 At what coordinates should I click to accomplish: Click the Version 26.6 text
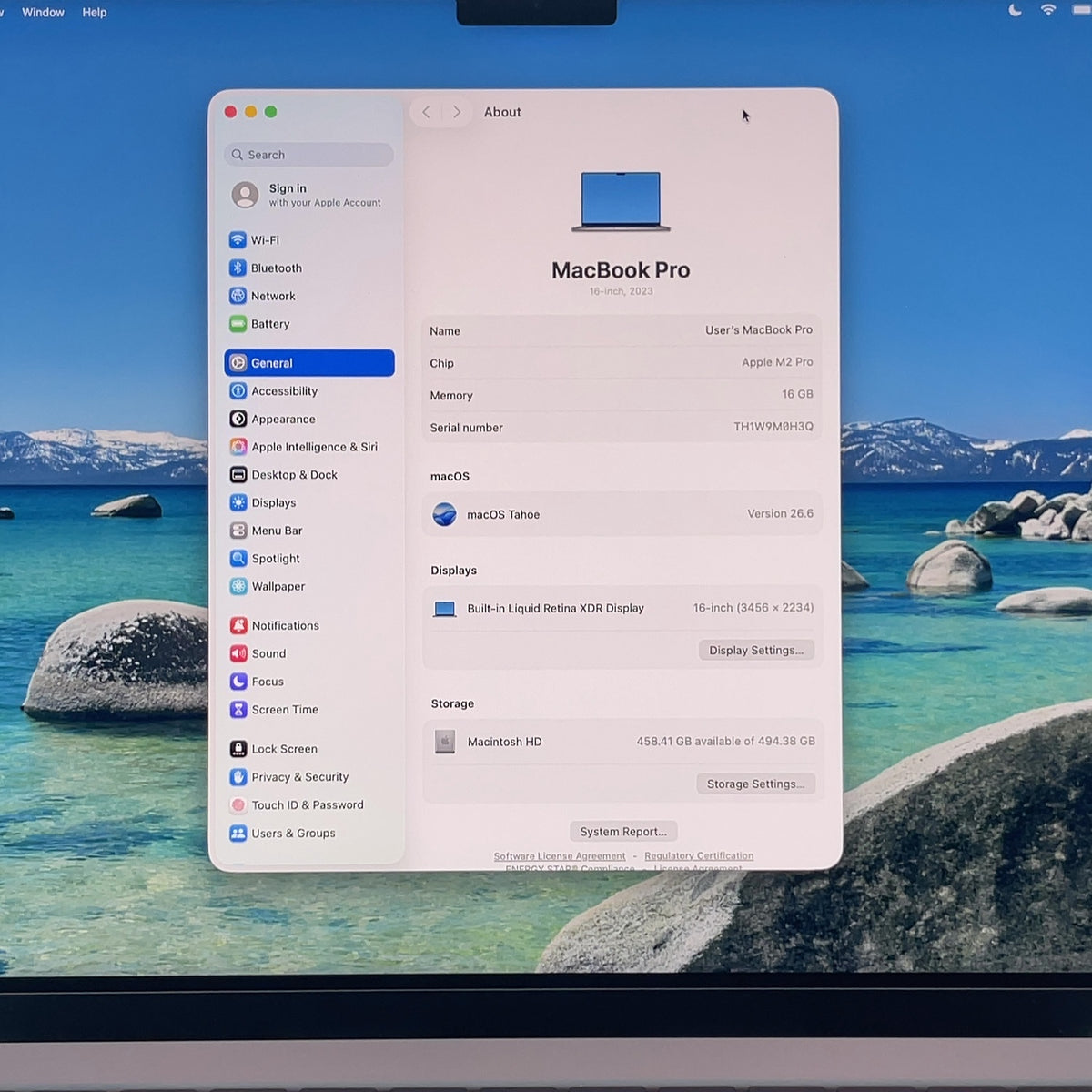pyautogui.click(x=781, y=514)
